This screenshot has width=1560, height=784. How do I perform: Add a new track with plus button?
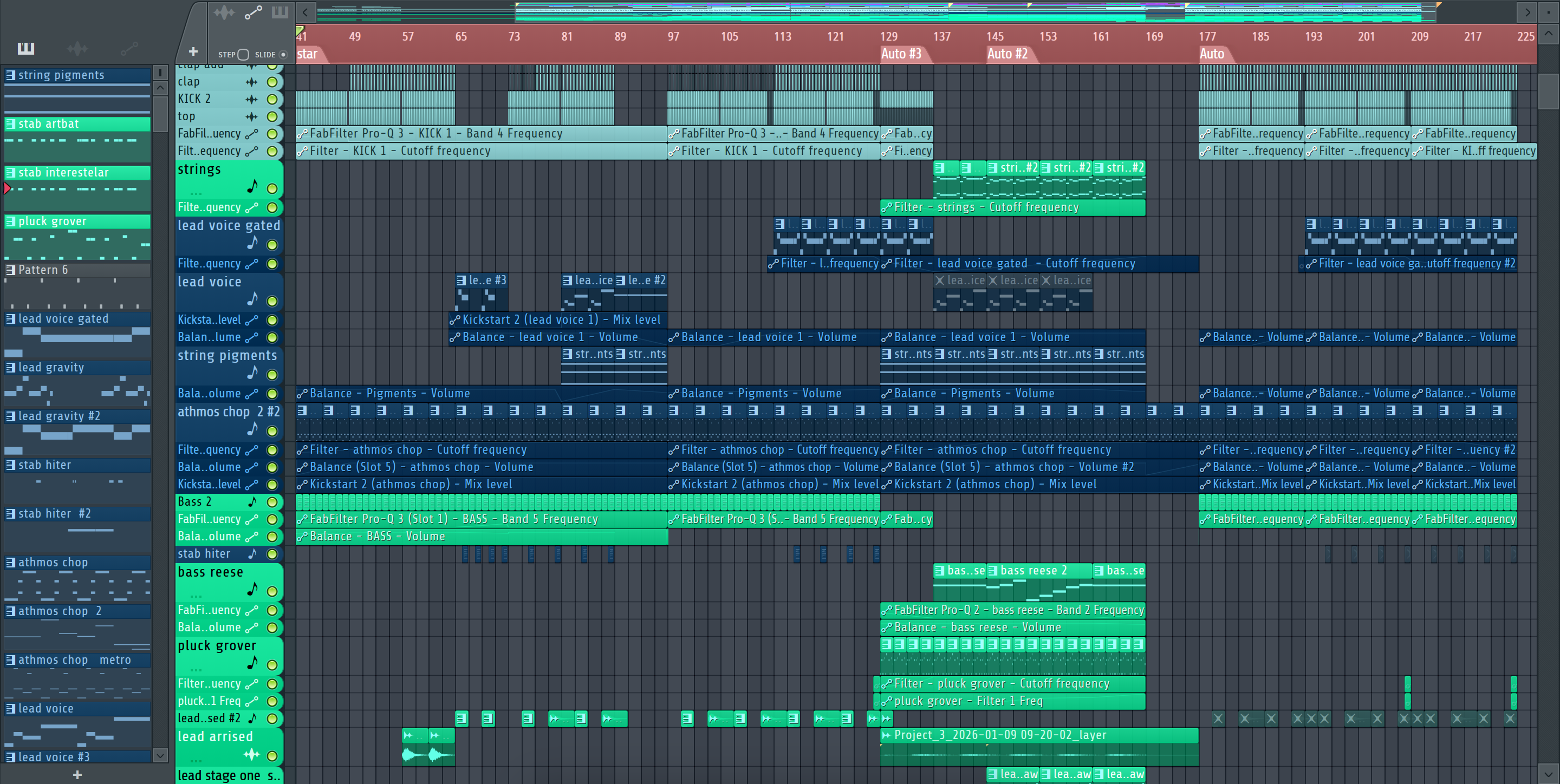[x=193, y=52]
